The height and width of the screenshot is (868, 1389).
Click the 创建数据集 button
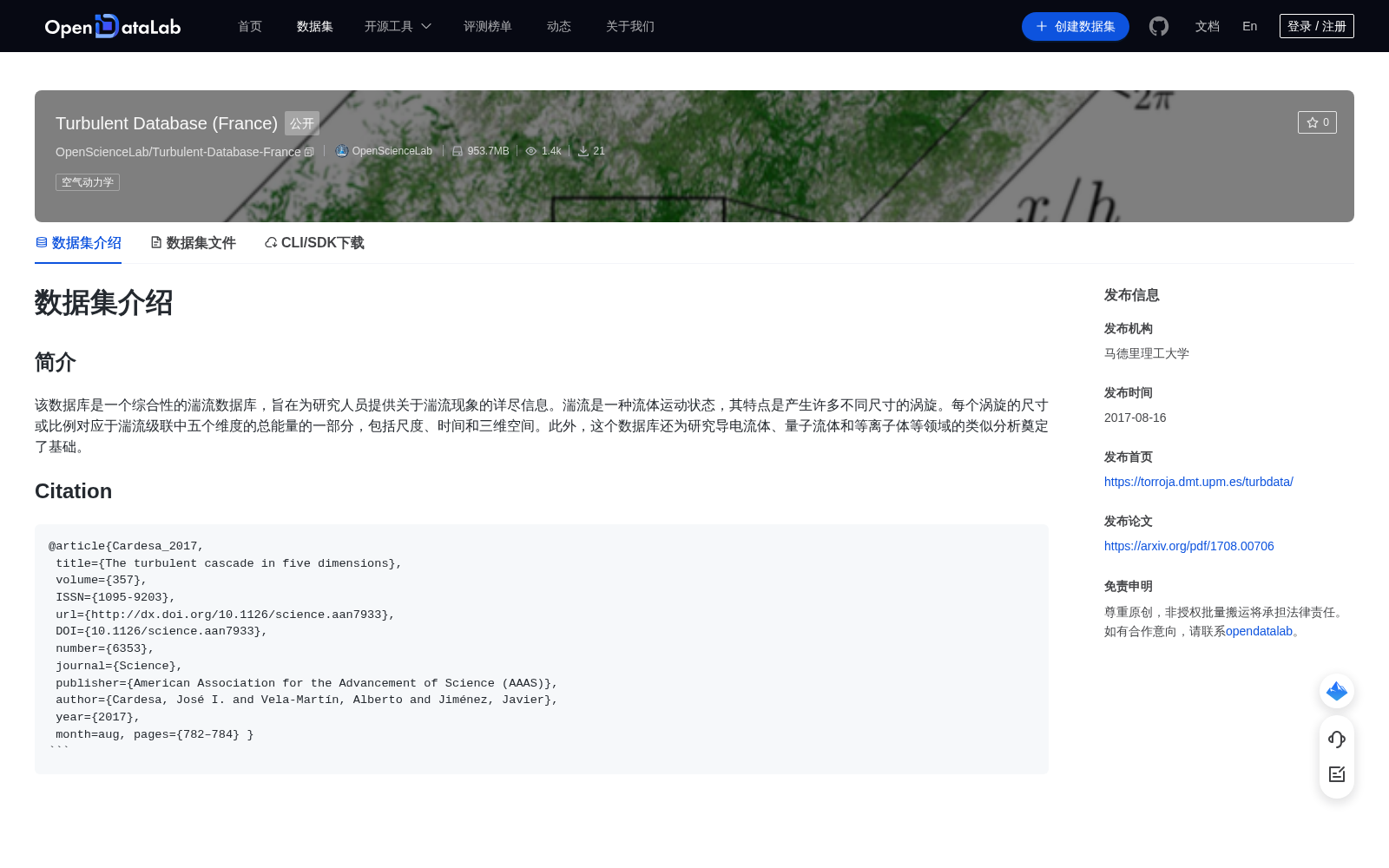pyautogui.click(x=1076, y=26)
